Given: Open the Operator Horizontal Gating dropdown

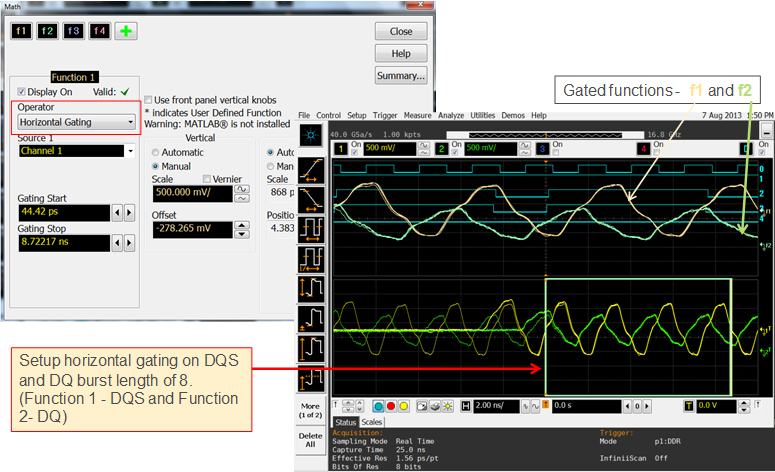Looking at the screenshot, I should click(x=77, y=122).
